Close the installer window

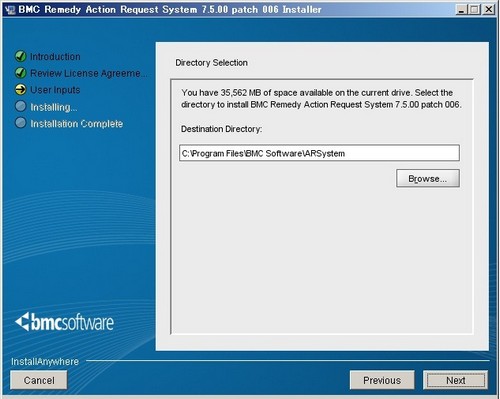[488, 9]
